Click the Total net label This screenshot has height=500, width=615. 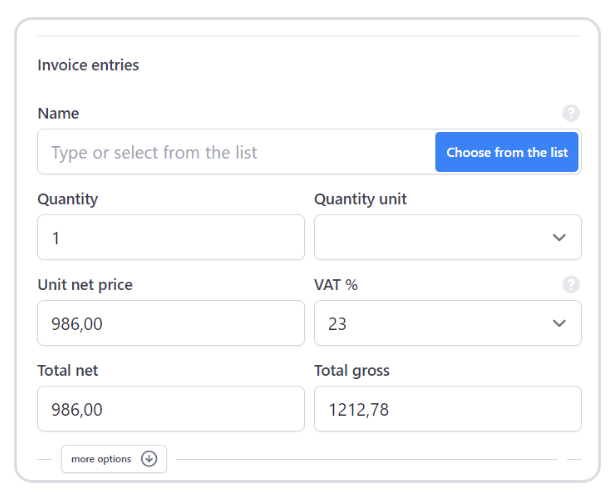[68, 371]
